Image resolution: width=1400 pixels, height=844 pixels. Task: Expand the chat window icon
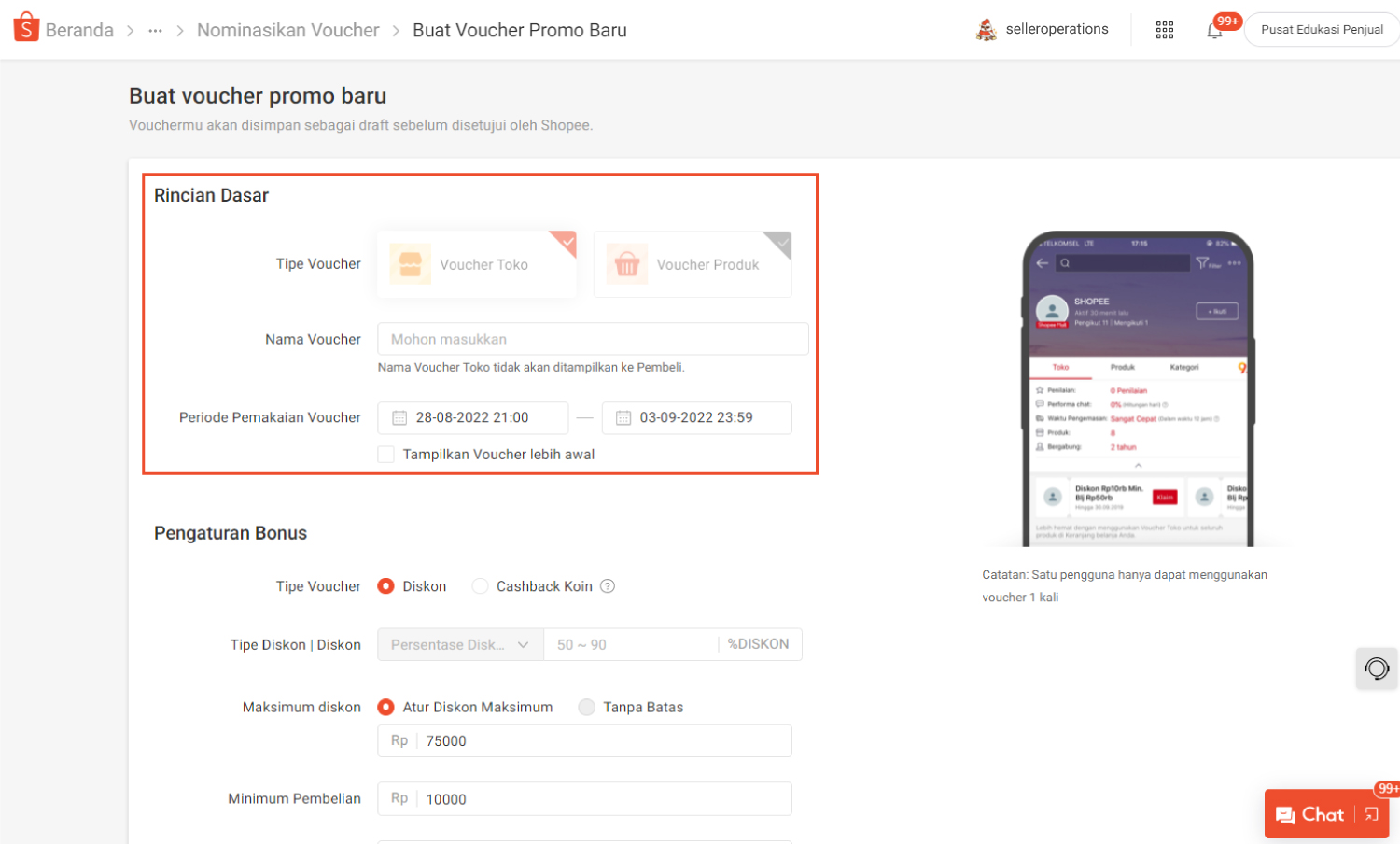tap(1371, 814)
